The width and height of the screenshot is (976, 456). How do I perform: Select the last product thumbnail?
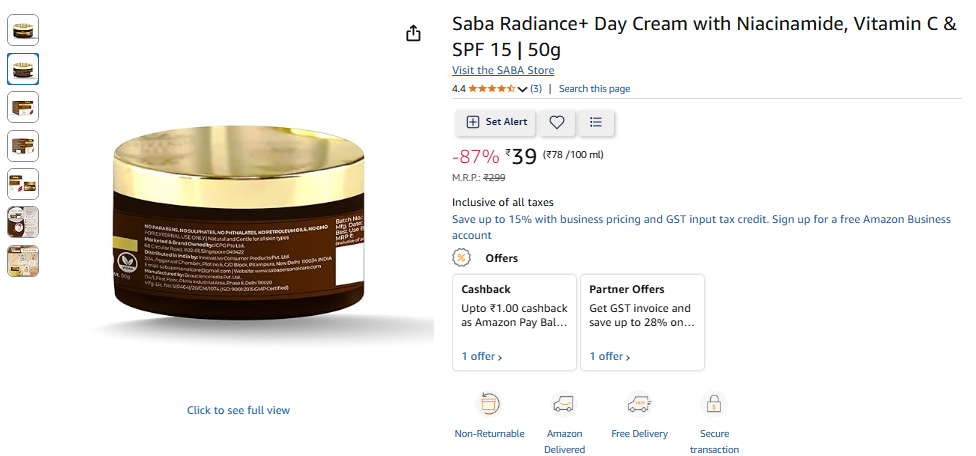pos(23,261)
